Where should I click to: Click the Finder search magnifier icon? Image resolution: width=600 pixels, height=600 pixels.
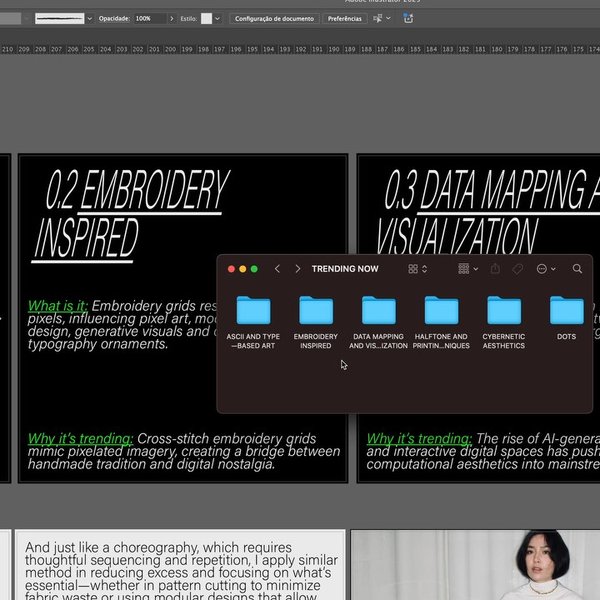pos(577,269)
